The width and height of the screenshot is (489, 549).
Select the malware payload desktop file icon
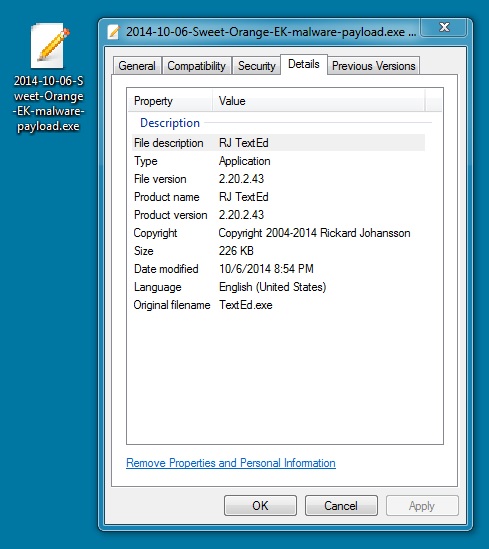48,46
